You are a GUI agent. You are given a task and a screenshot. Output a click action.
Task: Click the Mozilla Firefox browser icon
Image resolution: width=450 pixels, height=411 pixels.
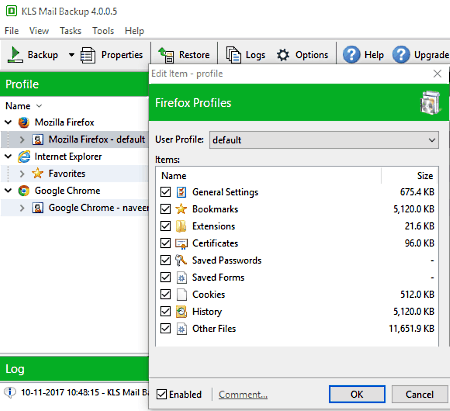click(24, 122)
